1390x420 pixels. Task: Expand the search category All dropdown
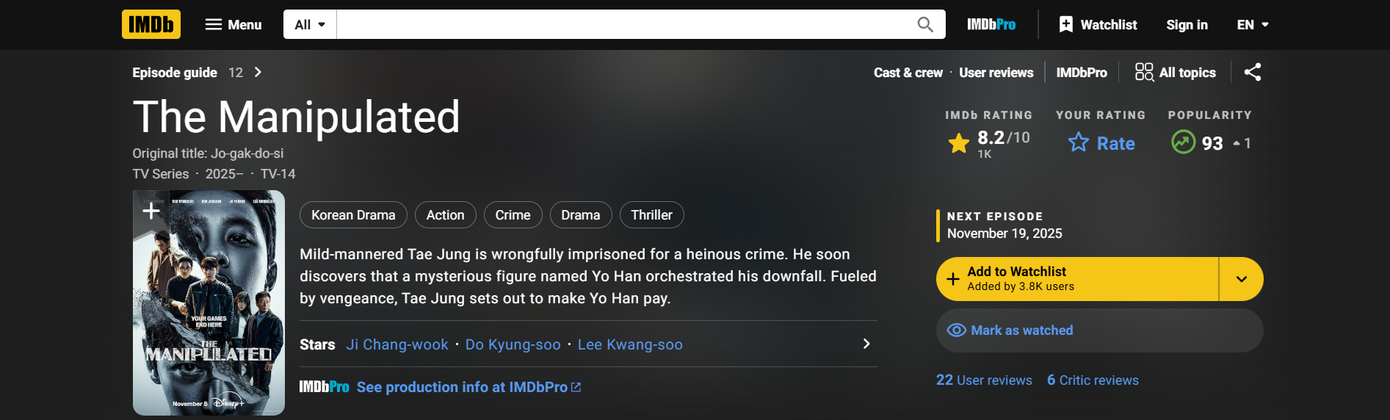[x=310, y=24]
